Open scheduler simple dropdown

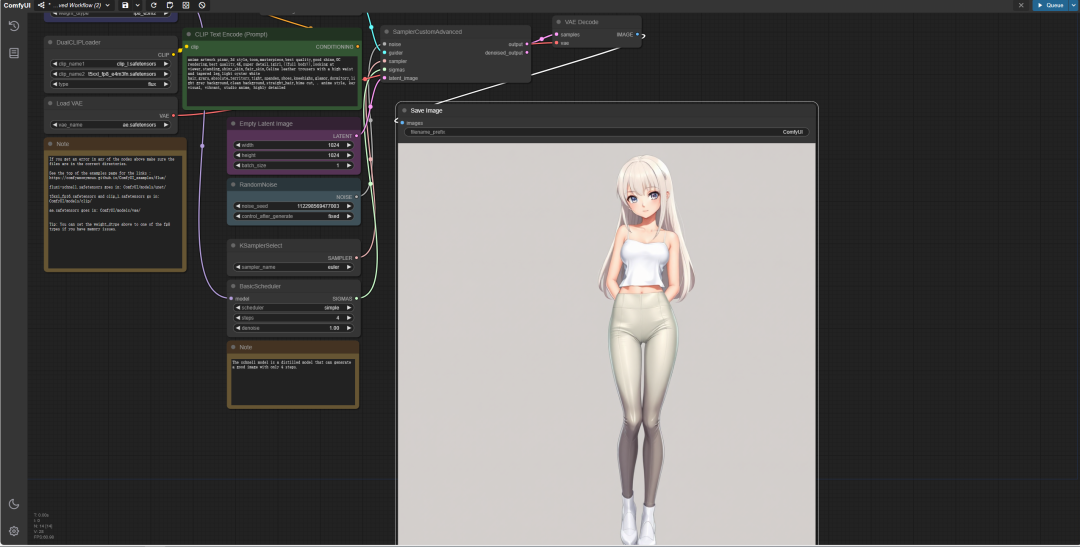tap(294, 308)
